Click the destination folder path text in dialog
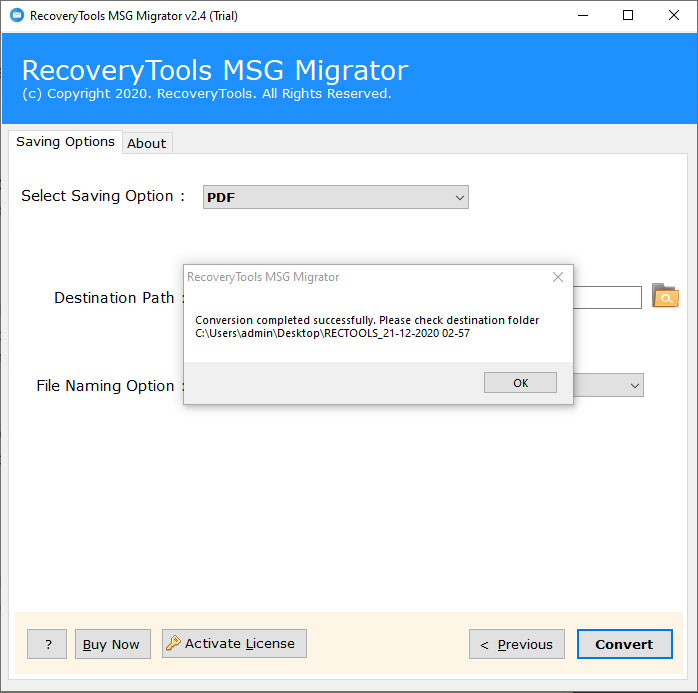Screen dimensions: 698x693 [x=332, y=333]
